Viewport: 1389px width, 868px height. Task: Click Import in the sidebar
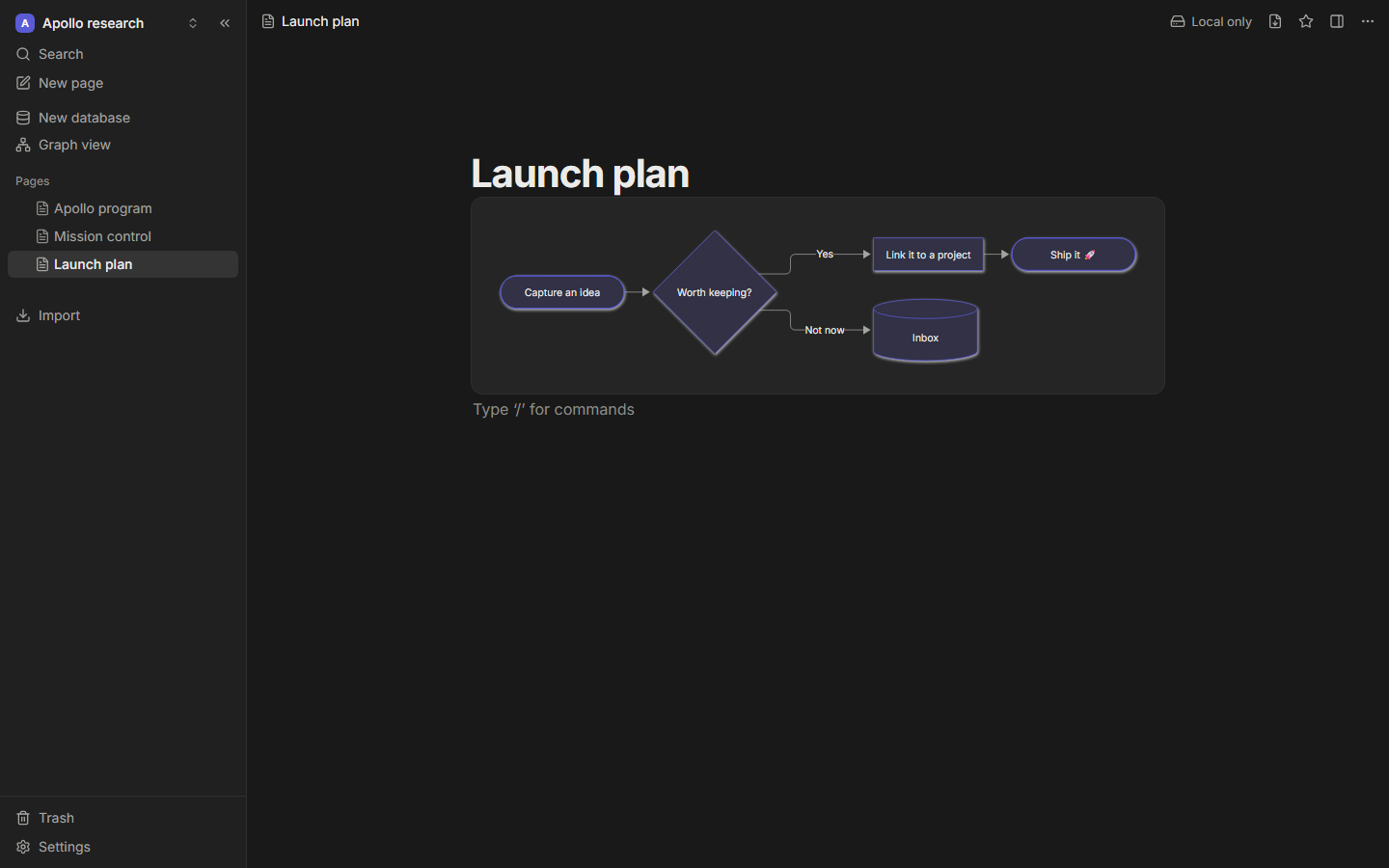coord(123,315)
